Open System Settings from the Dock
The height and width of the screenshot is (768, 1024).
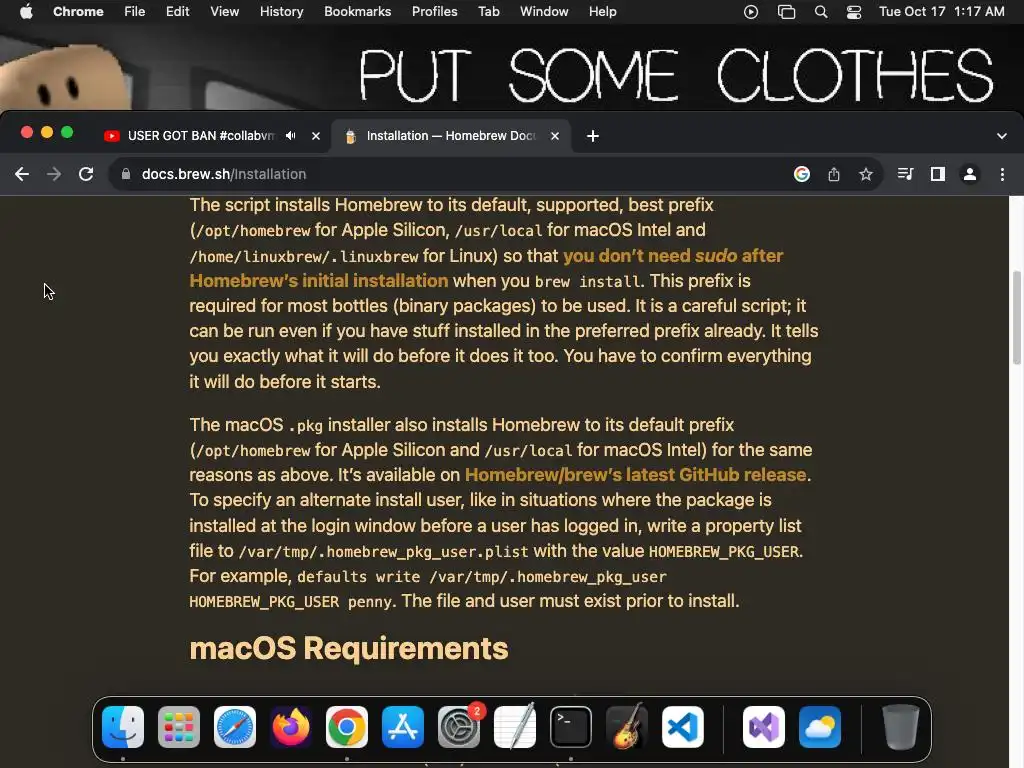(x=459, y=727)
